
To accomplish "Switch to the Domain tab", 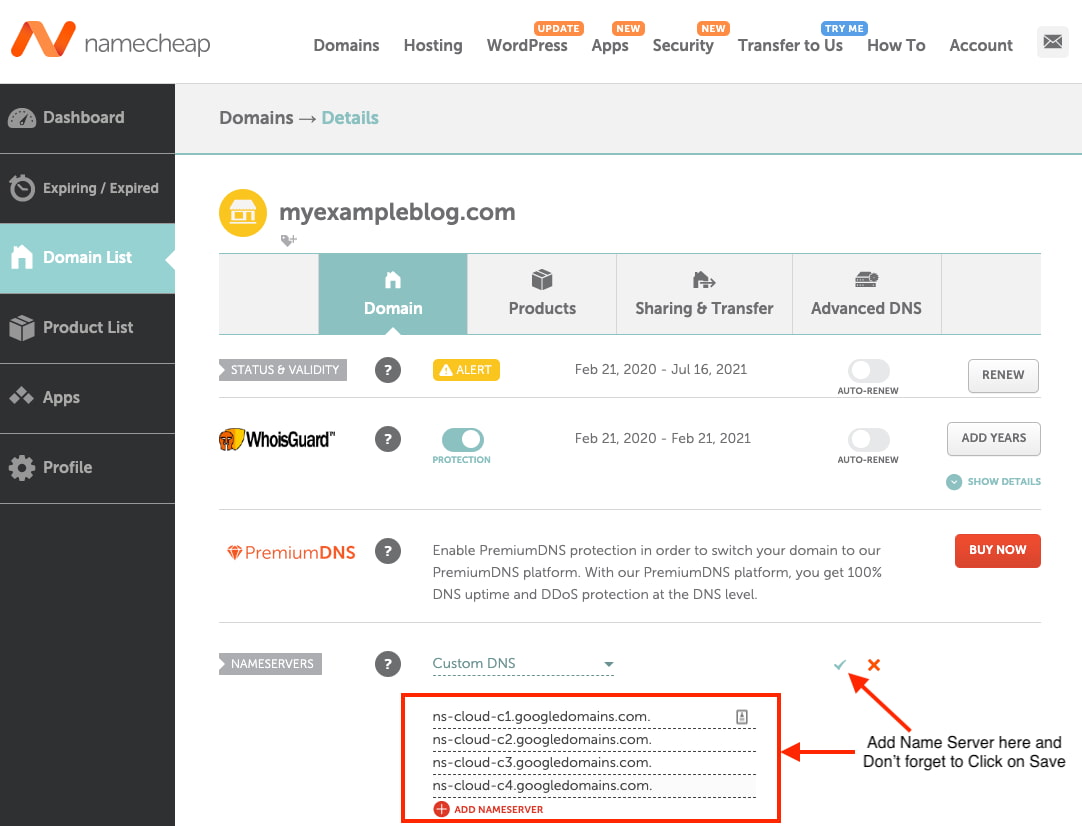I will pyautogui.click(x=393, y=294).
